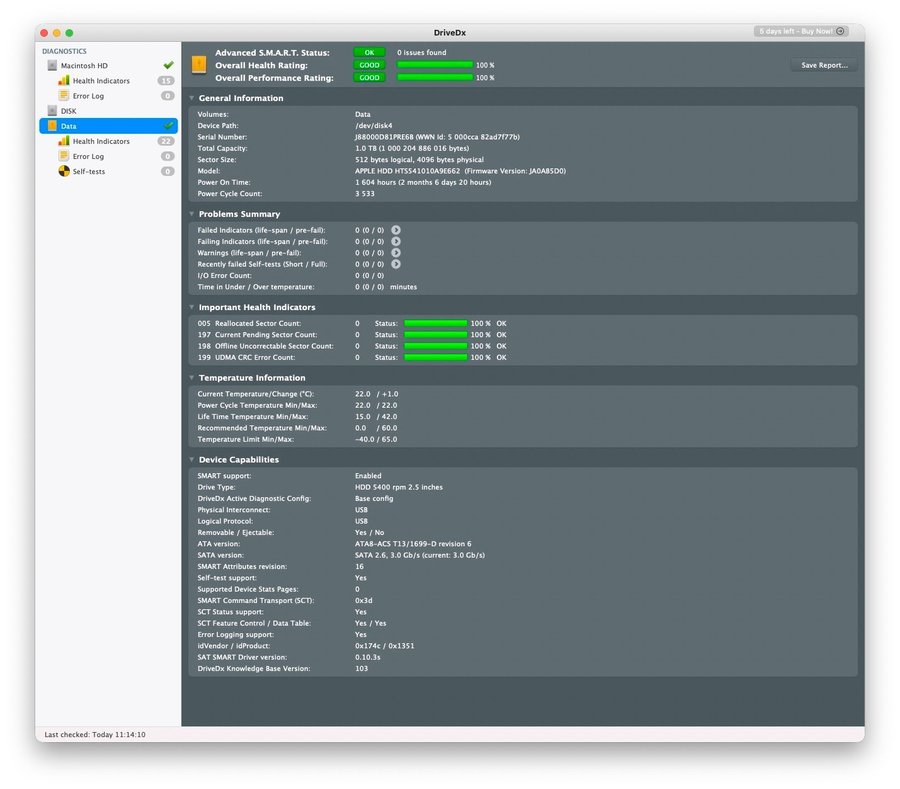Click the Save Report button
Screen dimensions: 900x789
coord(823,65)
